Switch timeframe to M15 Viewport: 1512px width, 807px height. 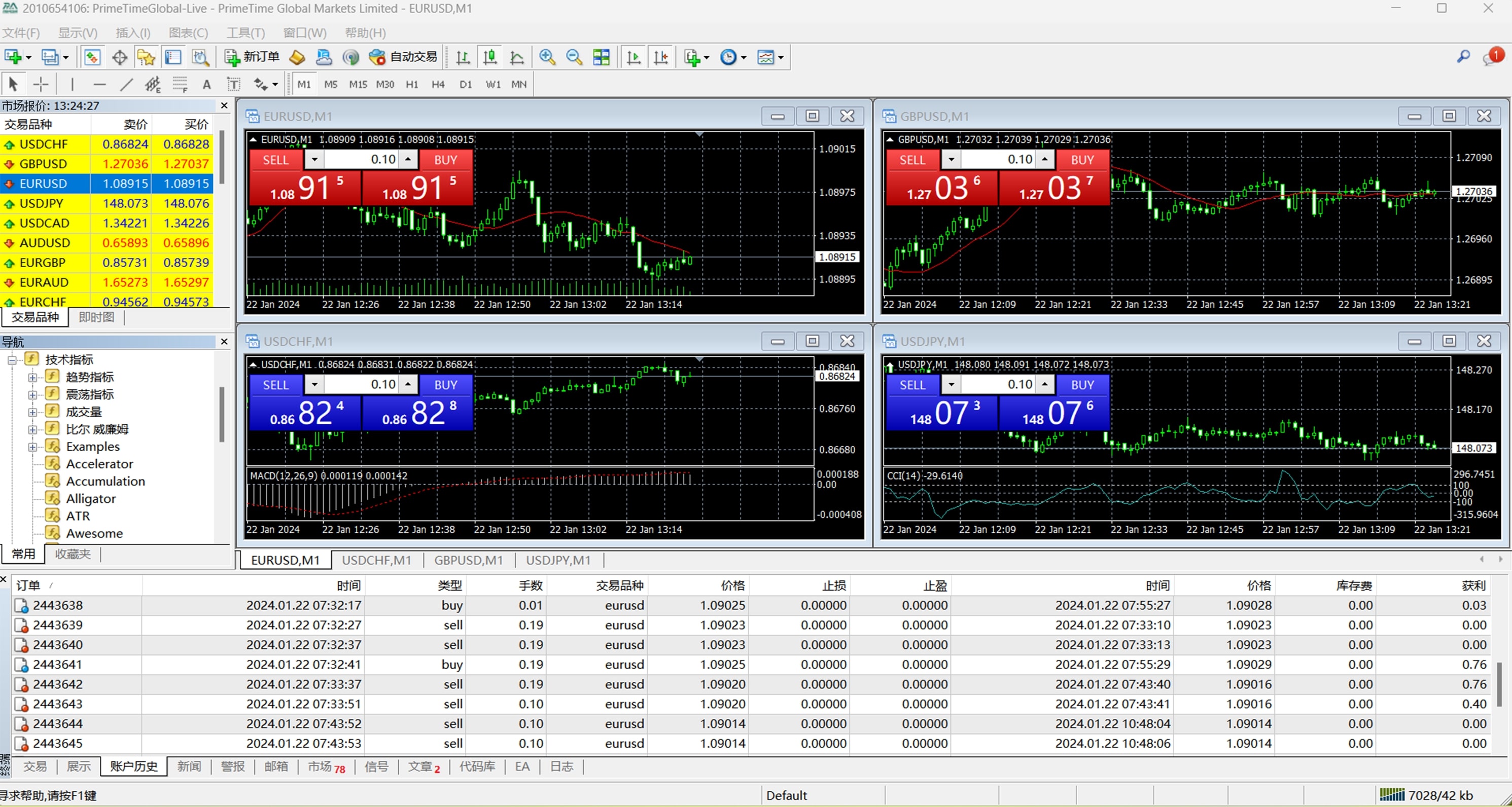pyautogui.click(x=358, y=84)
